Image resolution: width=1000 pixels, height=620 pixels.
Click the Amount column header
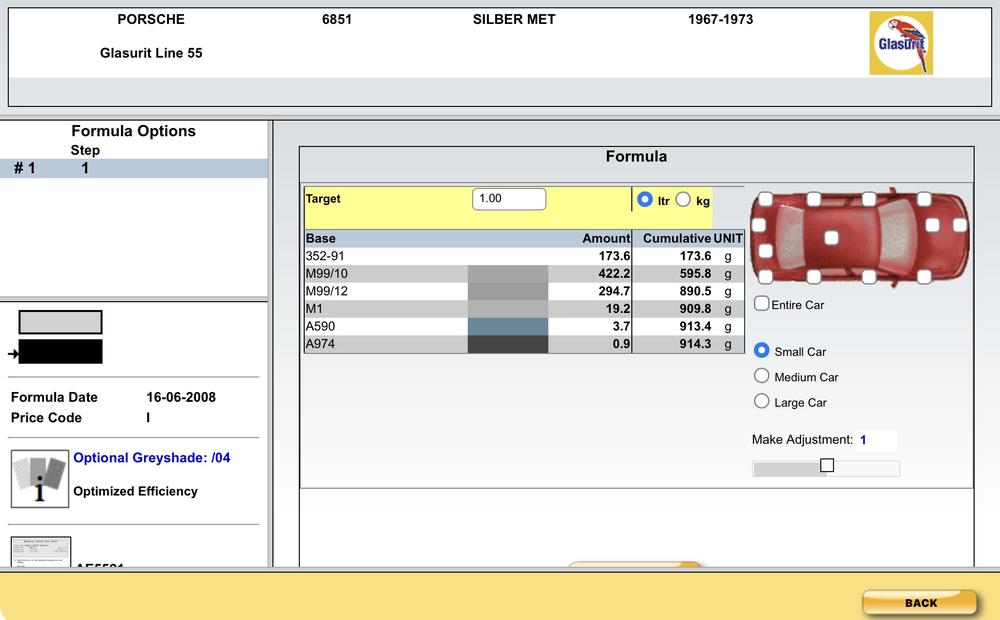tap(607, 239)
